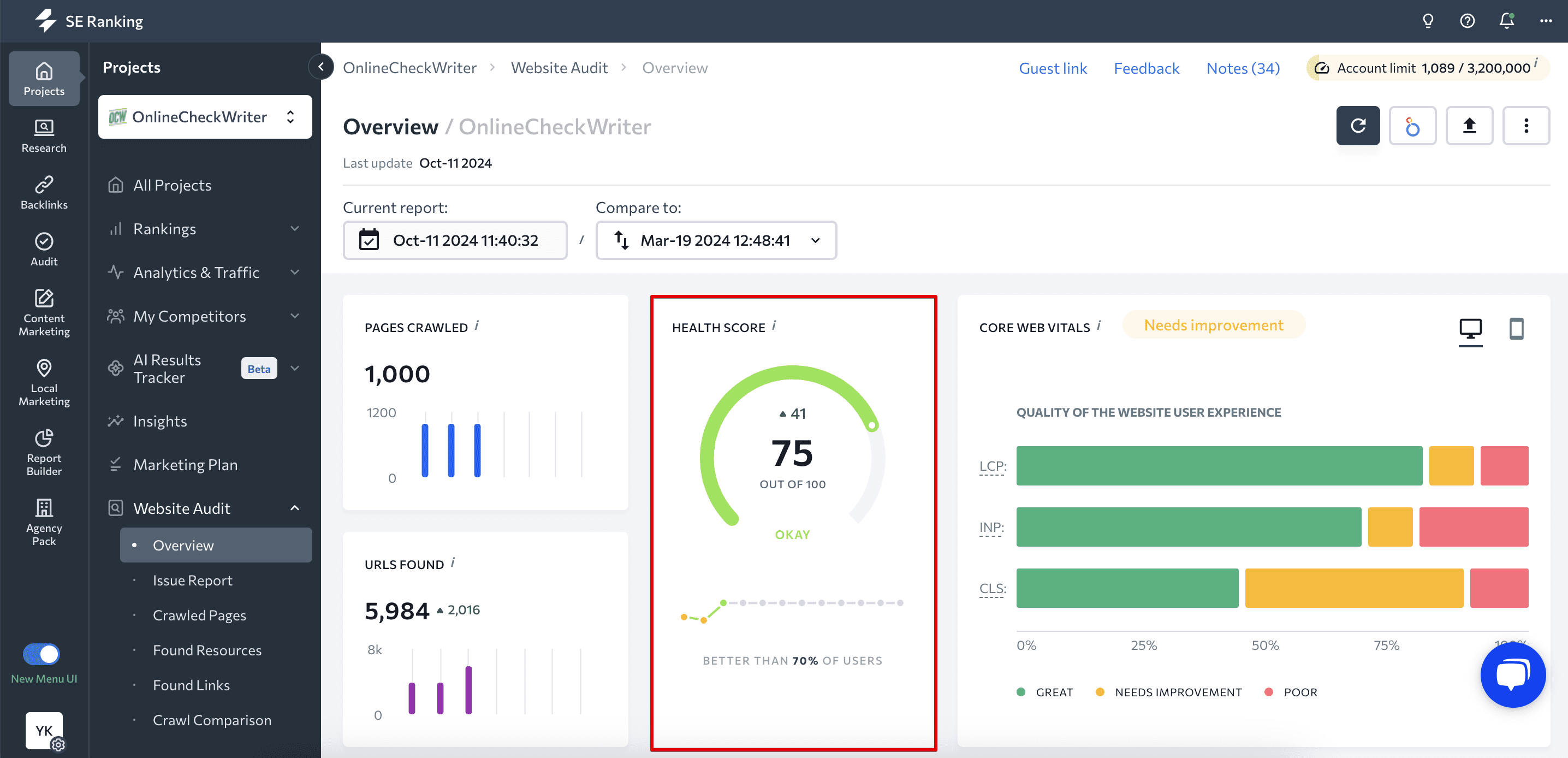Select the Backlinks sidebar icon

click(43, 192)
